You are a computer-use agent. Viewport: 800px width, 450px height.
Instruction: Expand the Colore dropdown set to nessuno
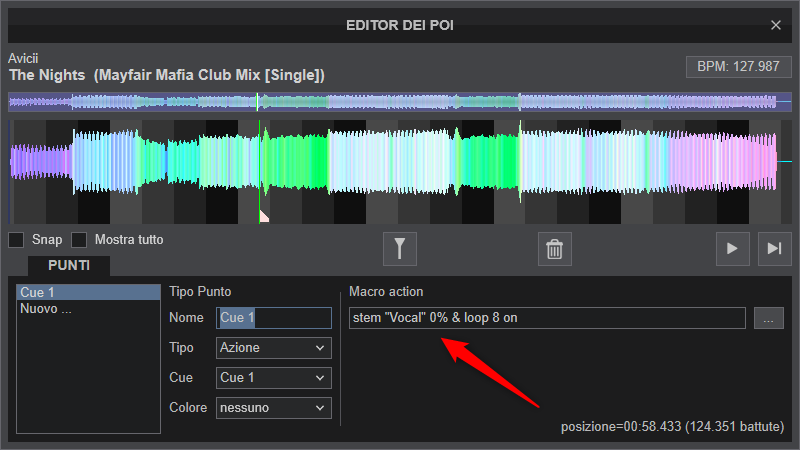point(273,408)
